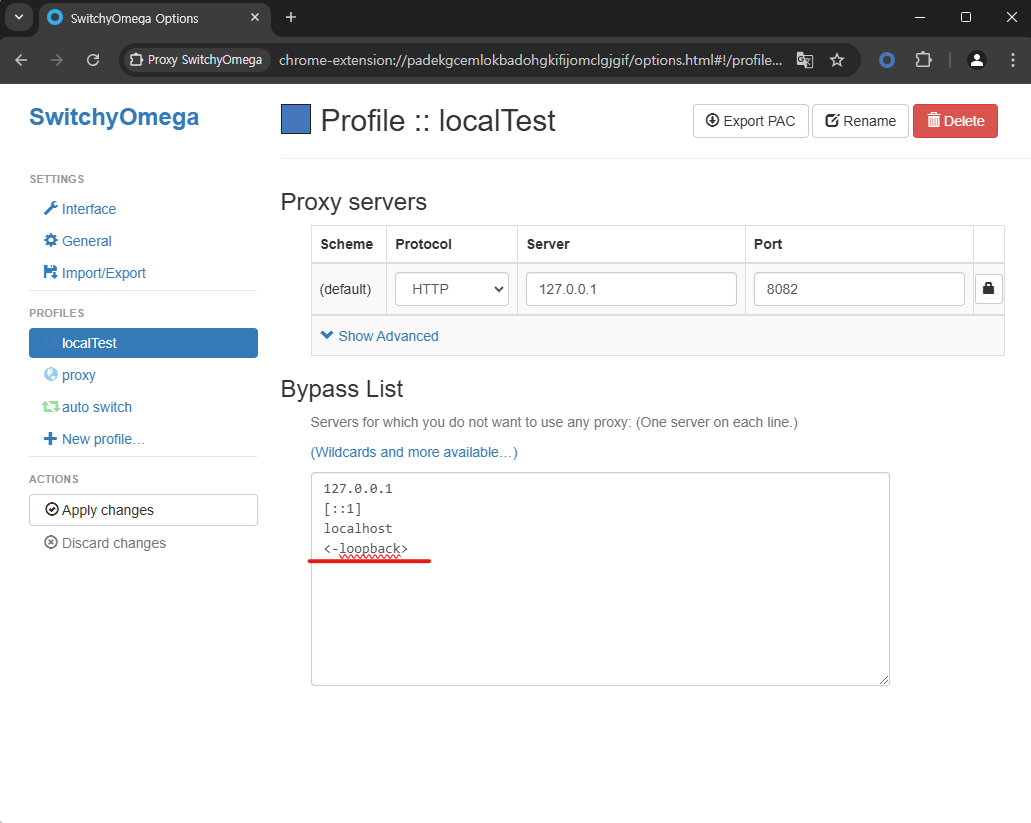Bookmark this page with the star icon

[837, 60]
